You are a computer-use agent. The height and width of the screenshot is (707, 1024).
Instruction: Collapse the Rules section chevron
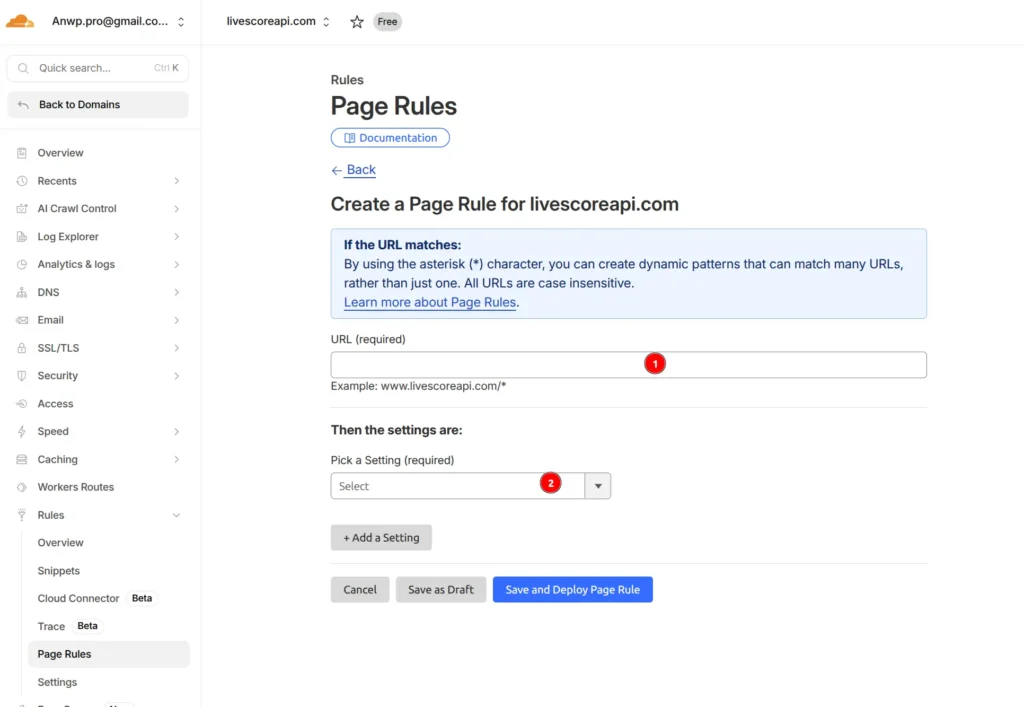point(176,515)
